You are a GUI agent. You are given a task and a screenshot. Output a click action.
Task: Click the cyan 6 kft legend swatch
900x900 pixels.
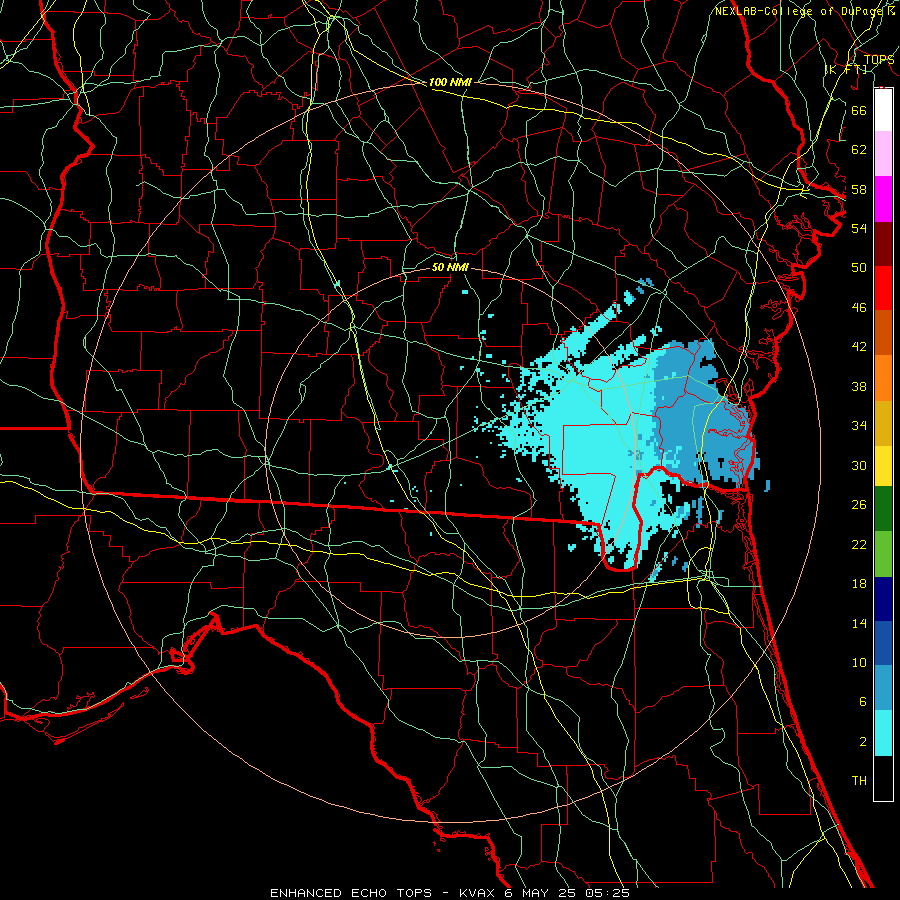pyautogui.click(x=883, y=733)
